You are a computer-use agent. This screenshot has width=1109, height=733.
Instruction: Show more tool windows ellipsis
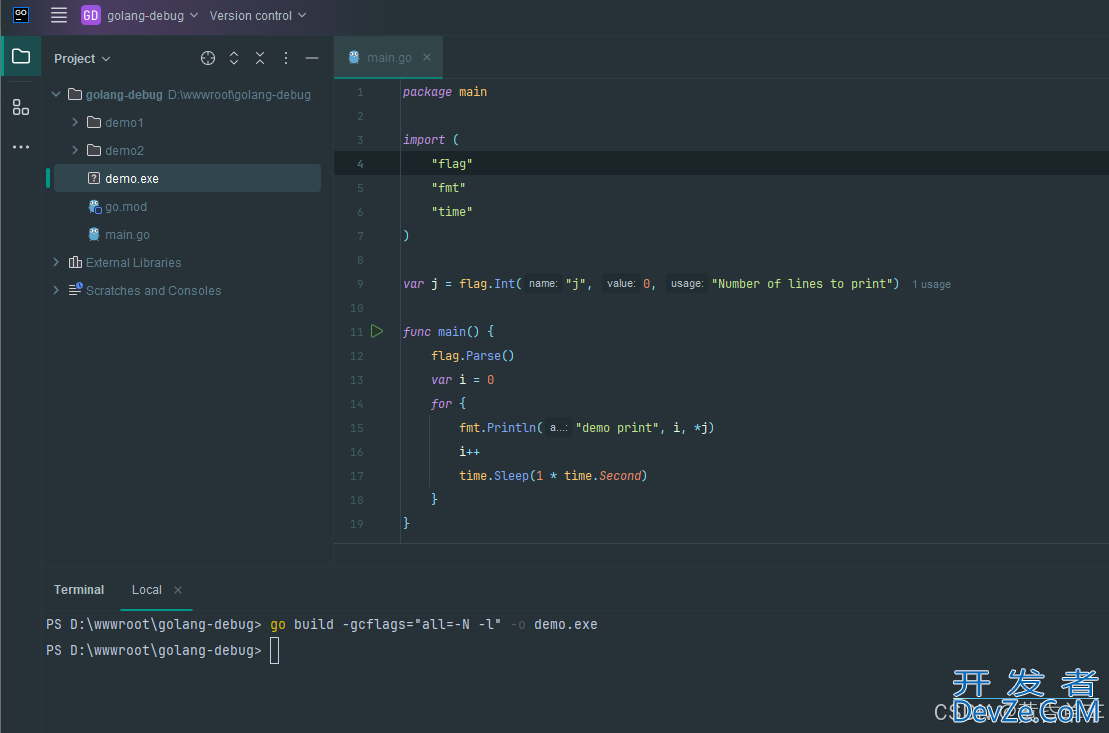[21, 147]
